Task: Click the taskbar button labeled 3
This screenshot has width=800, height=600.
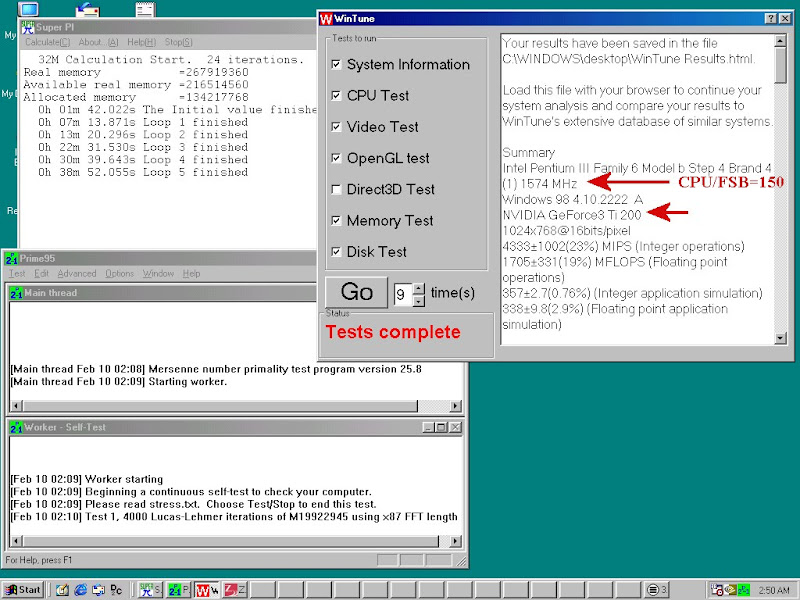Action: [657, 590]
